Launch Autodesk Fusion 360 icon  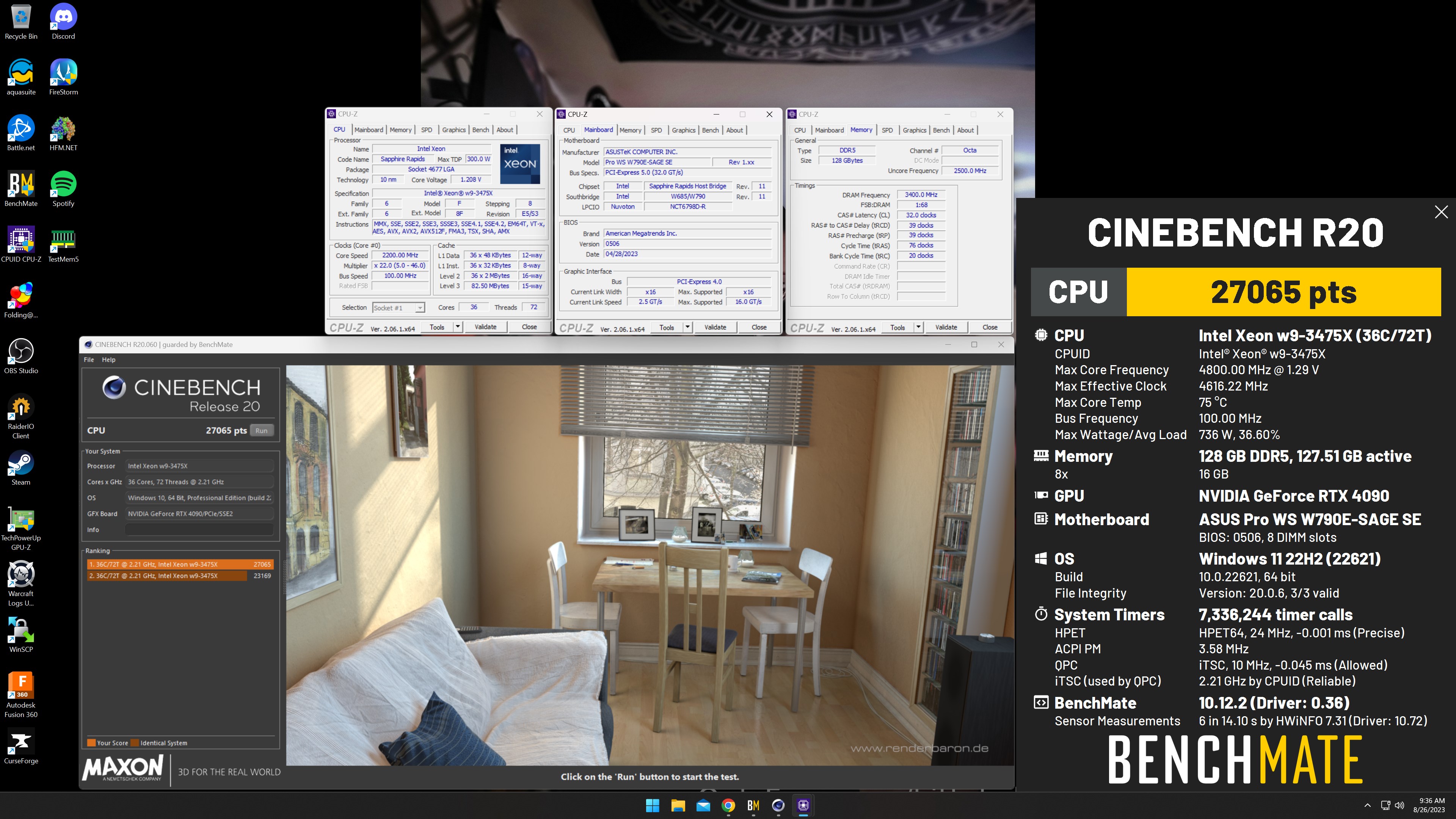pos(21,695)
